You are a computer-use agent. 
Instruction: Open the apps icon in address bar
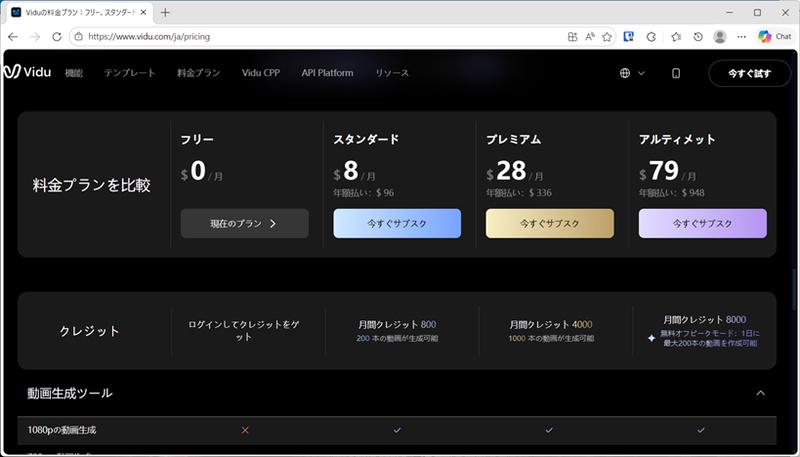click(572, 37)
